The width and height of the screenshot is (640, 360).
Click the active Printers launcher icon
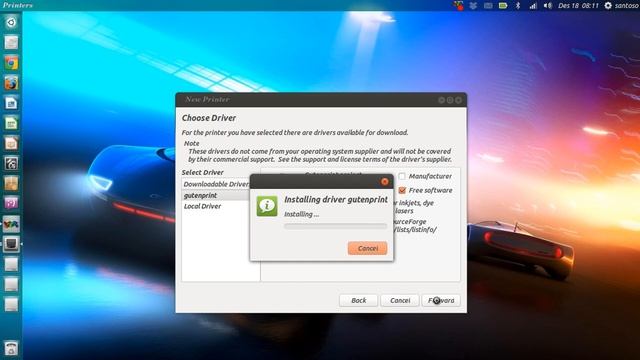click(x=11, y=244)
